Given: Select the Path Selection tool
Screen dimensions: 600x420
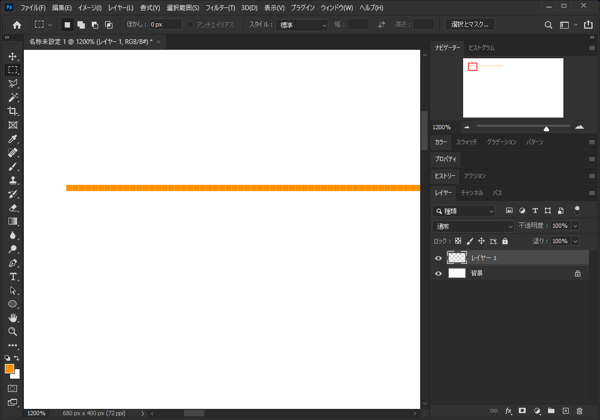Looking at the screenshot, I should (x=13, y=290).
